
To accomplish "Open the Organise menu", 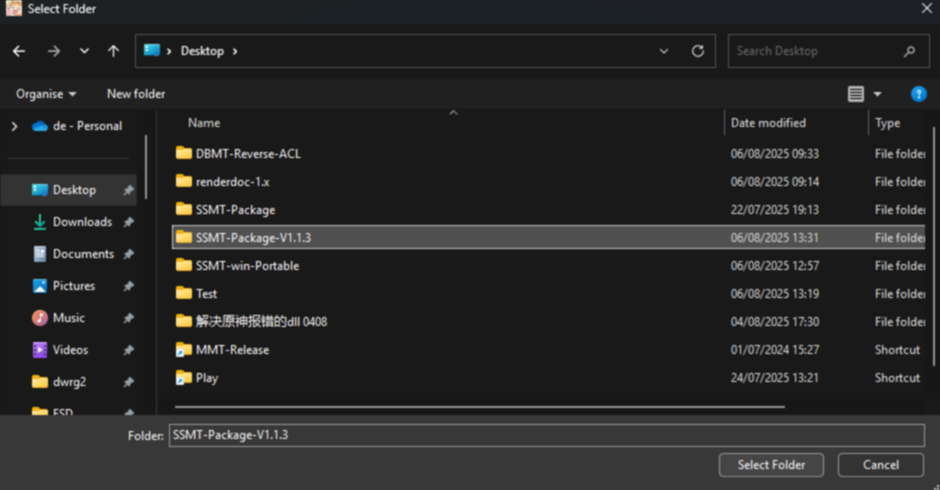I will click(46, 94).
